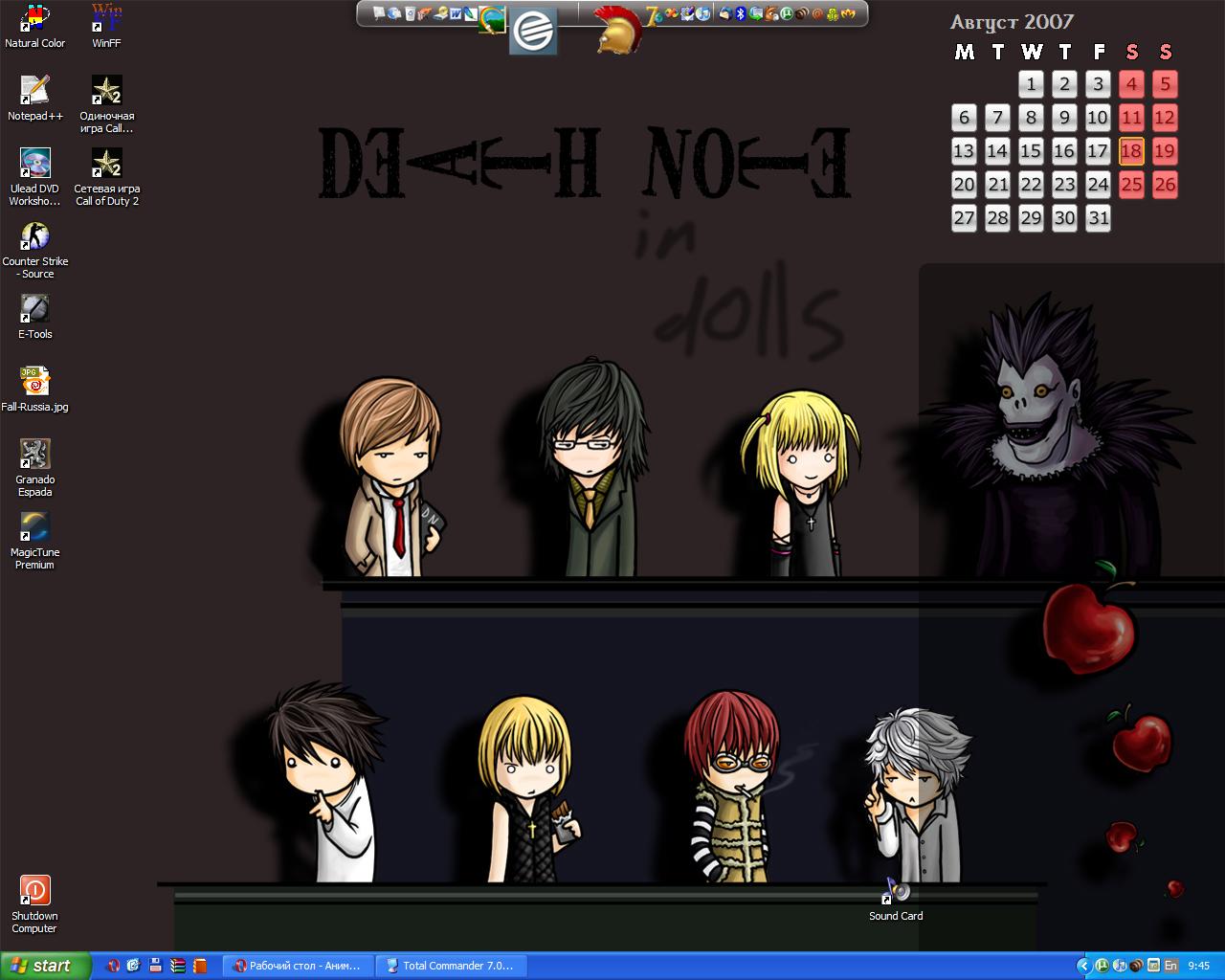
Task: Click the rainbow paintbrush dock icon
Action: [x=492, y=19]
